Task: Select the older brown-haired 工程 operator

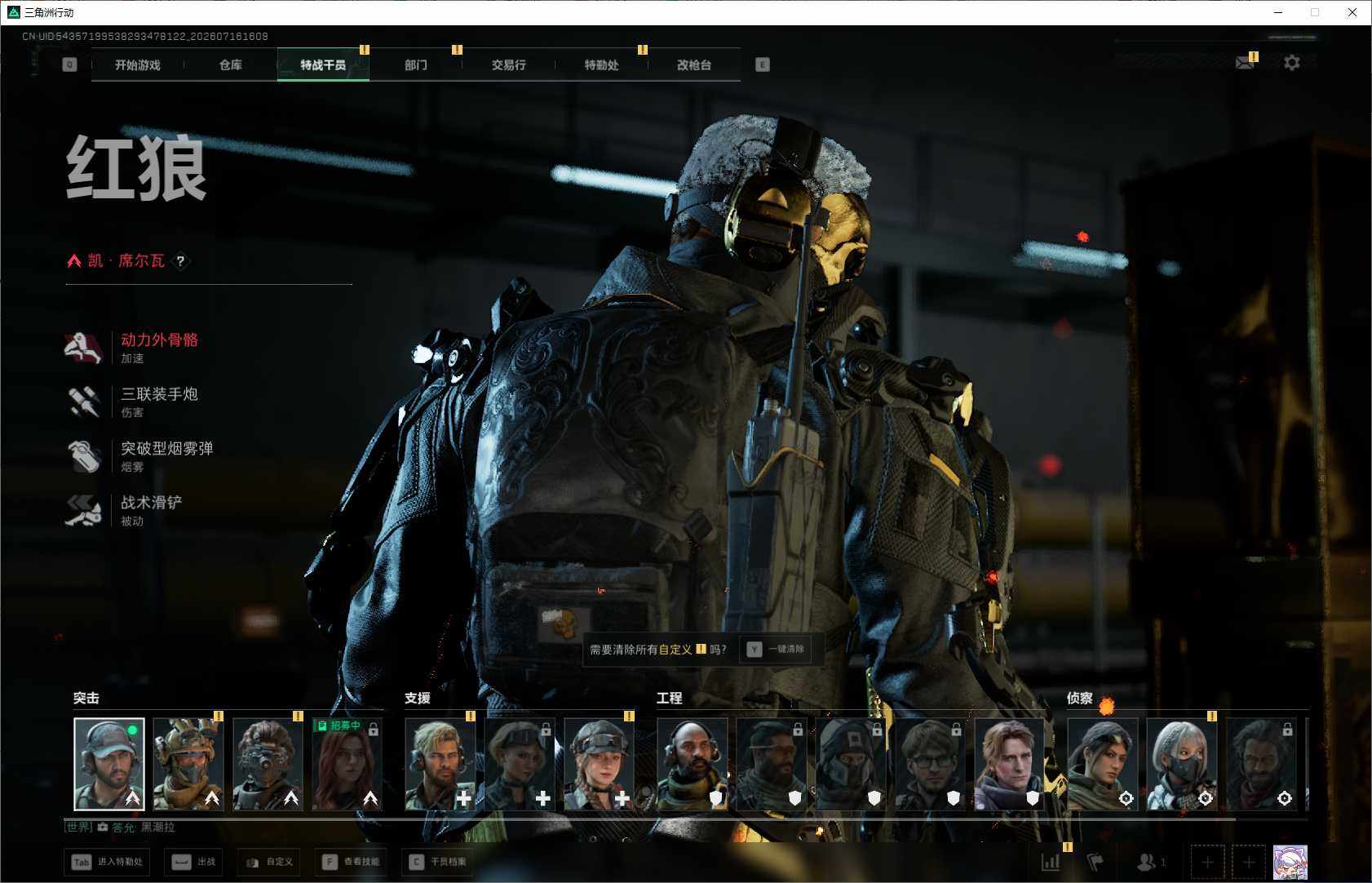Action: point(1009,765)
